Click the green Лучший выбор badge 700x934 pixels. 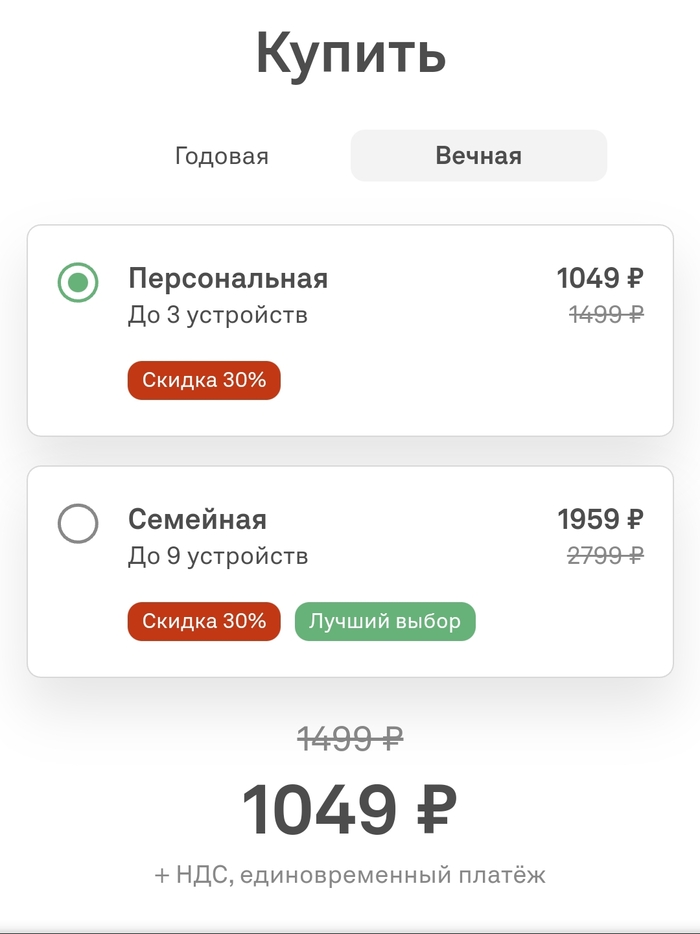coord(385,621)
